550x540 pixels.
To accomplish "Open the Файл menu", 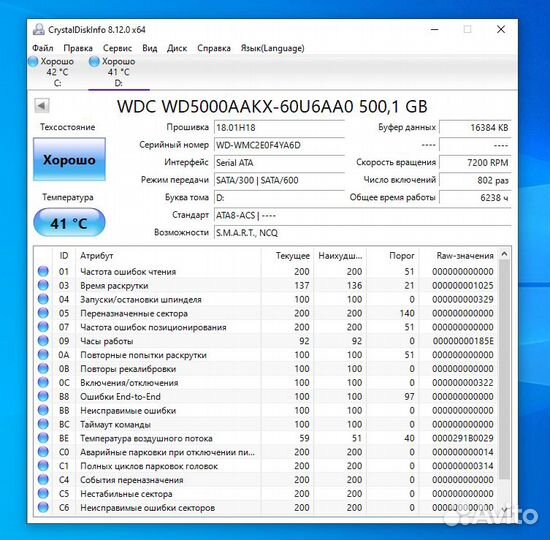I will (x=42, y=48).
